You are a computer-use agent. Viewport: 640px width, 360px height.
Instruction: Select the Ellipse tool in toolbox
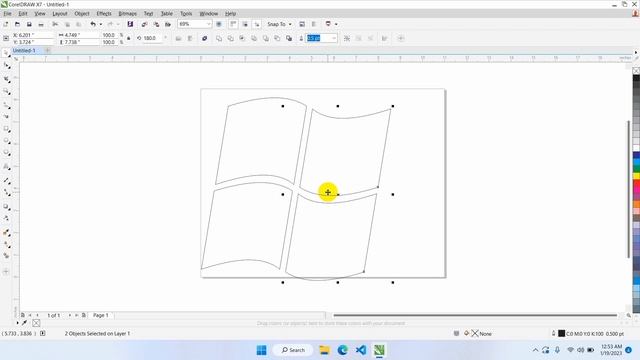pos(6,141)
